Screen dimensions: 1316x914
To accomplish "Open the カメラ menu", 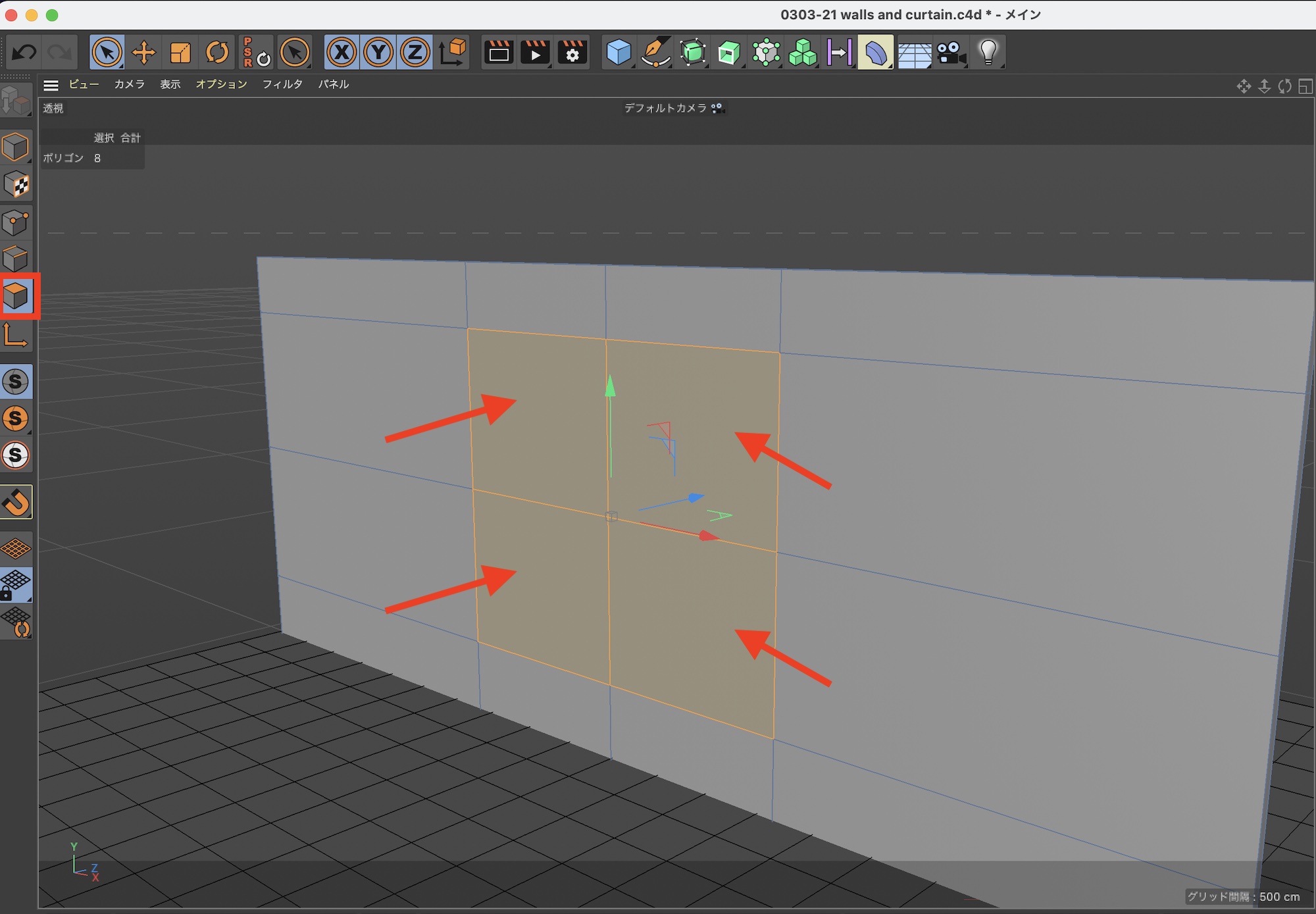I will pyautogui.click(x=129, y=84).
